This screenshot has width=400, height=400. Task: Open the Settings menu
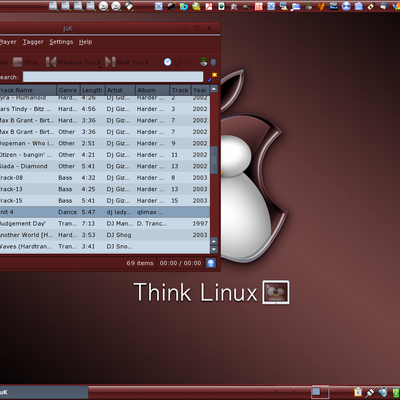(61, 42)
